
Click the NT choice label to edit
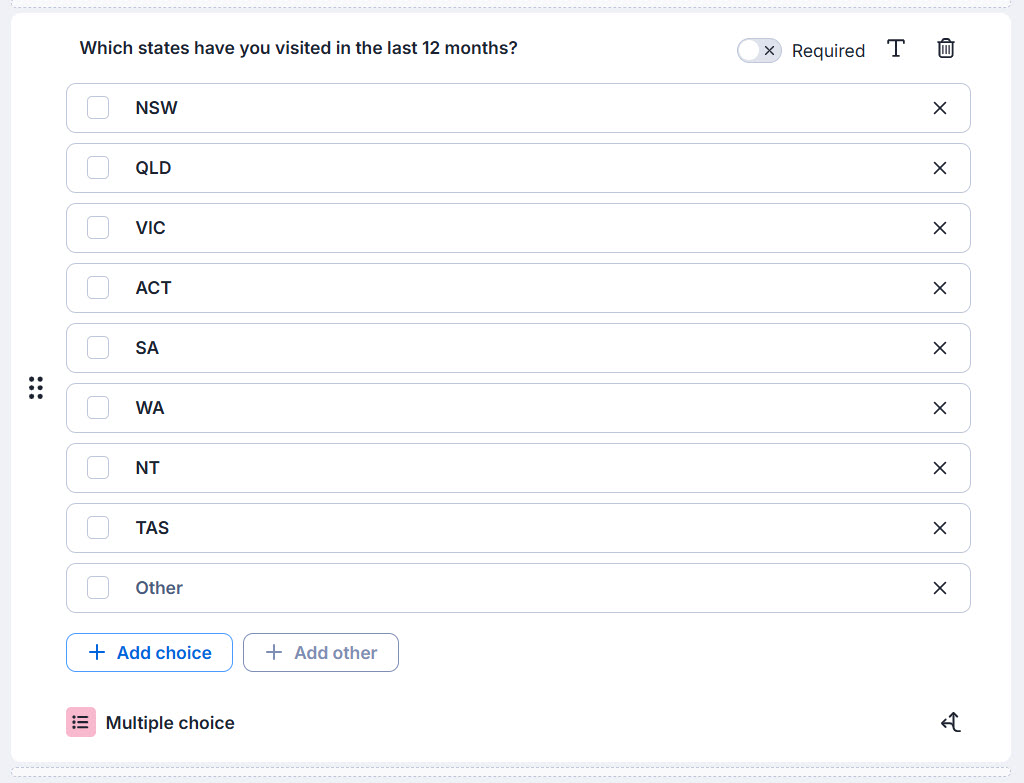tap(148, 468)
